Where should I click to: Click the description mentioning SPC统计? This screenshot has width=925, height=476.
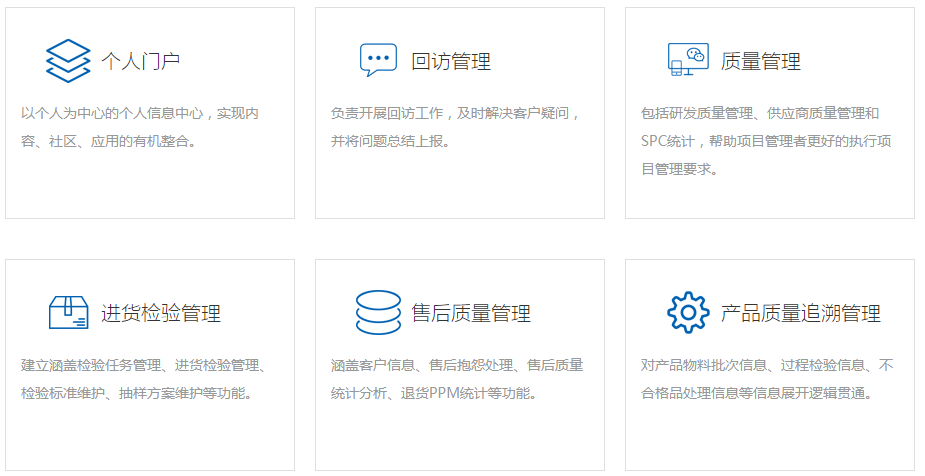(x=765, y=141)
